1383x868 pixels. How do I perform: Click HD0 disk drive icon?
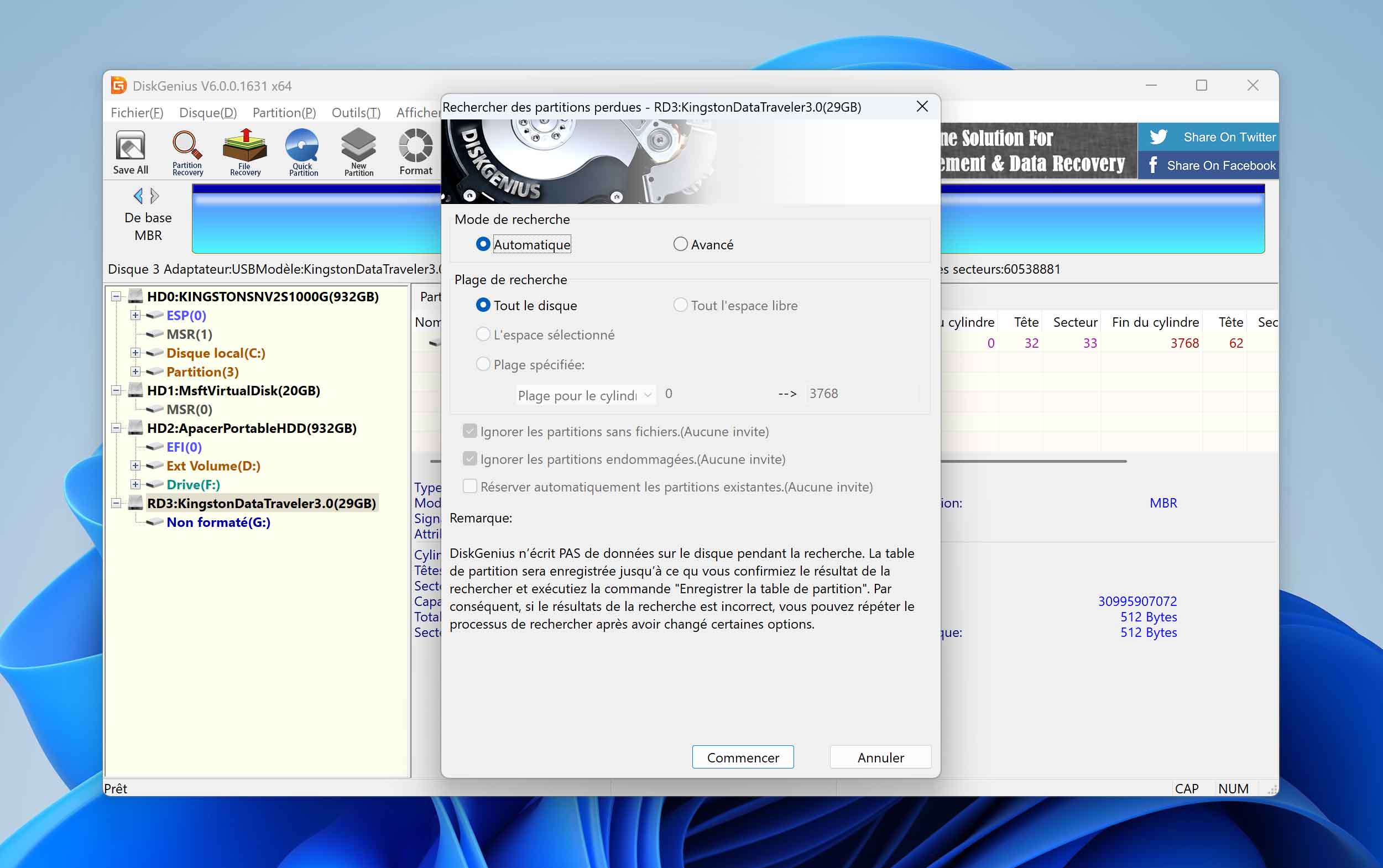tap(135, 296)
